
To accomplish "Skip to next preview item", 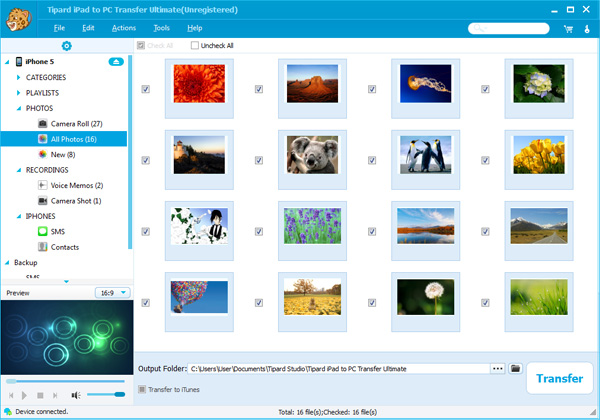I will coord(55,395).
